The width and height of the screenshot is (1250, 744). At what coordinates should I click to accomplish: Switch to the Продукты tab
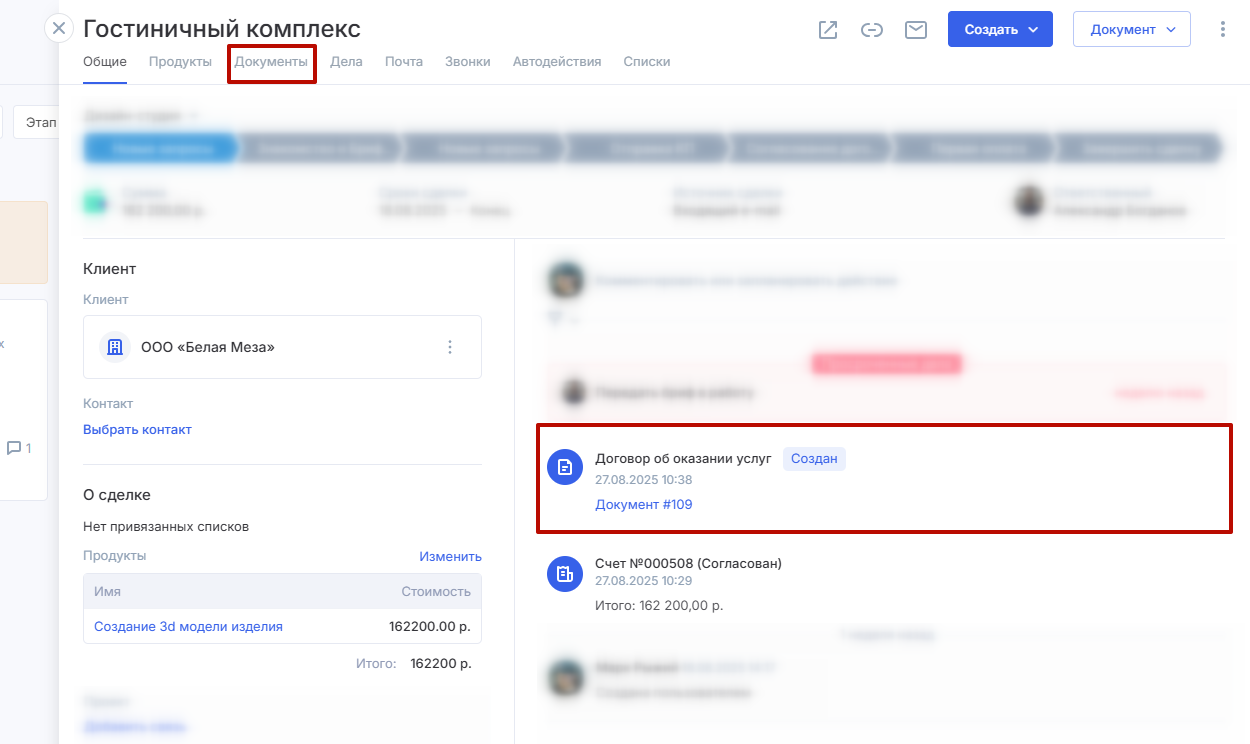[x=180, y=62]
